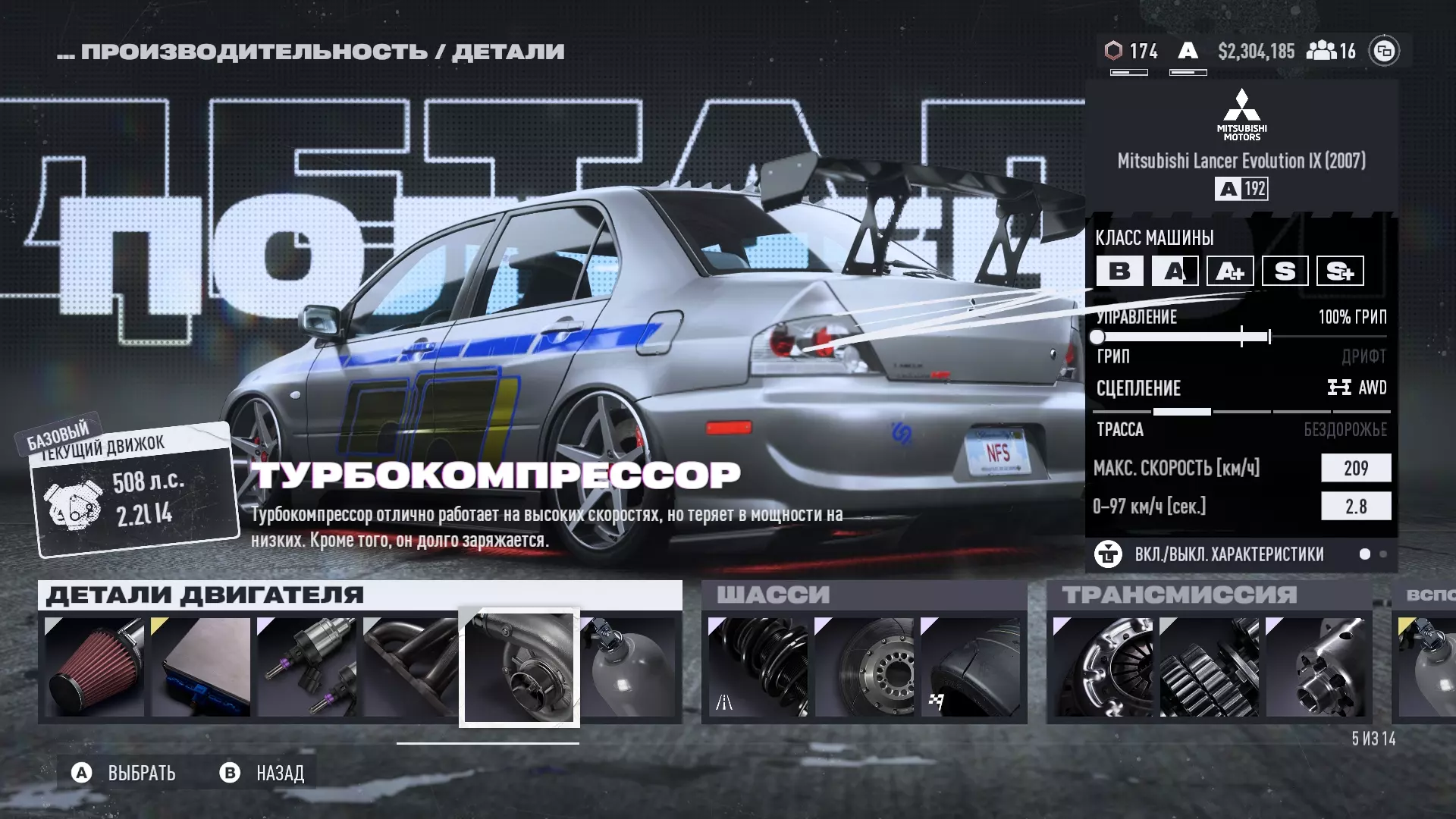Select the ECU engine part tile
Screen dimensions: 1456x819
200,667
